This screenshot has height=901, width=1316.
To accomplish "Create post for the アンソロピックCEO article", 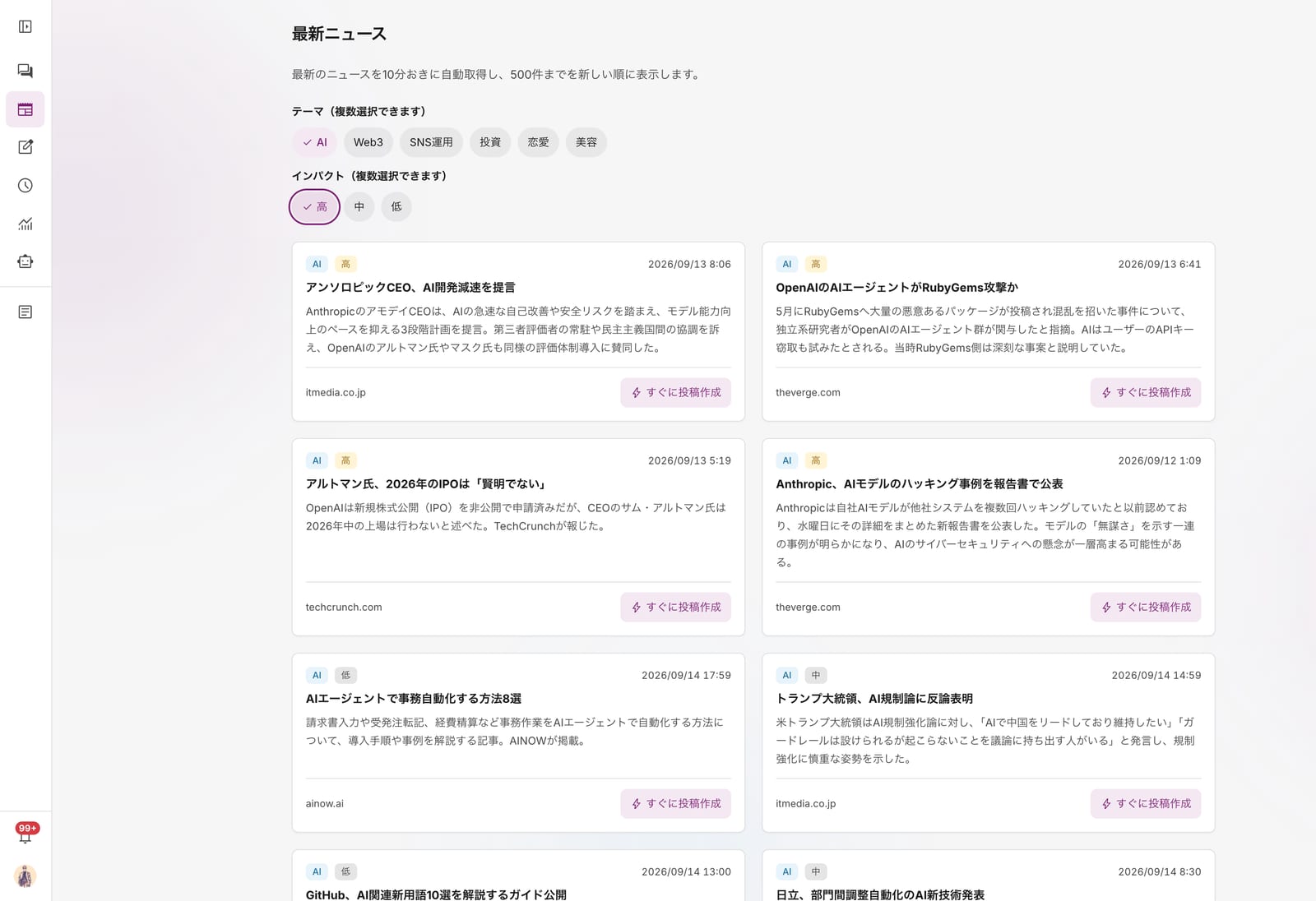I will (675, 393).
